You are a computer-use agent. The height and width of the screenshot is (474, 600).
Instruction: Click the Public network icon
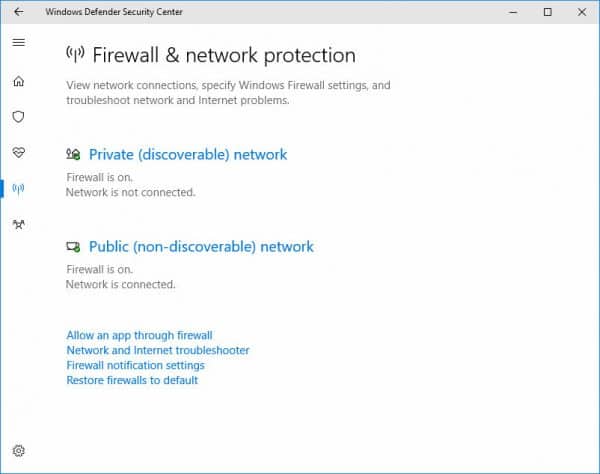pos(73,247)
